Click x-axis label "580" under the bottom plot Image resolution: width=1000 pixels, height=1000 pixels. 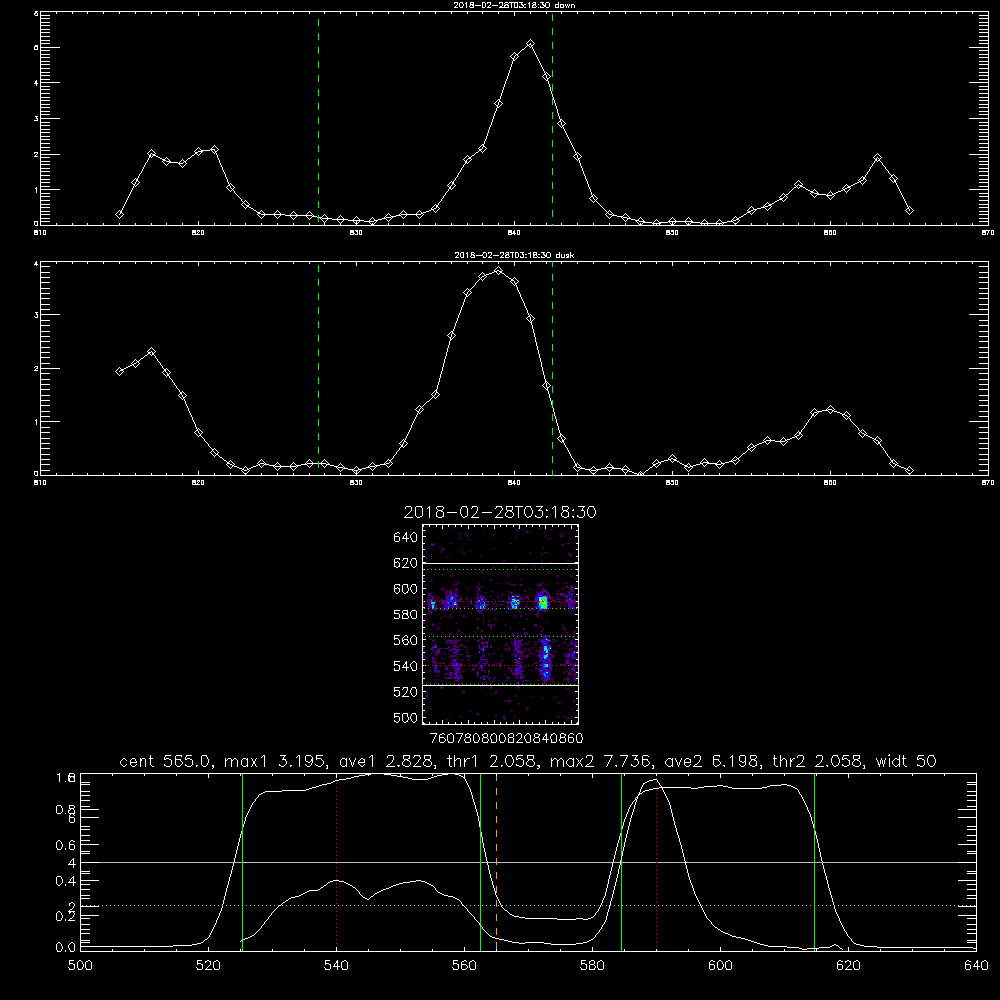[592, 966]
